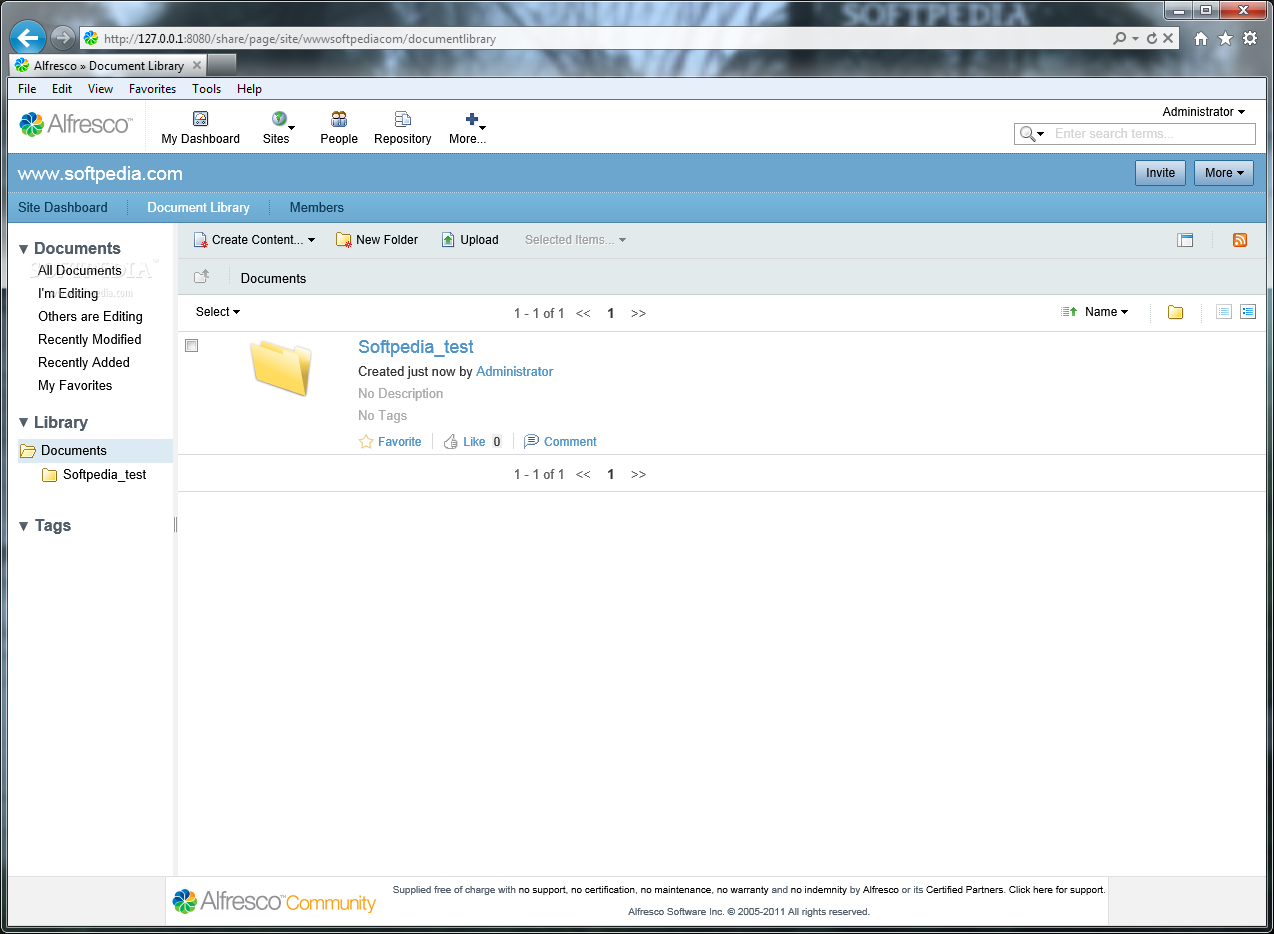Collapse the Library section
The height and width of the screenshot is (934, 1274).
pos(54,422)
